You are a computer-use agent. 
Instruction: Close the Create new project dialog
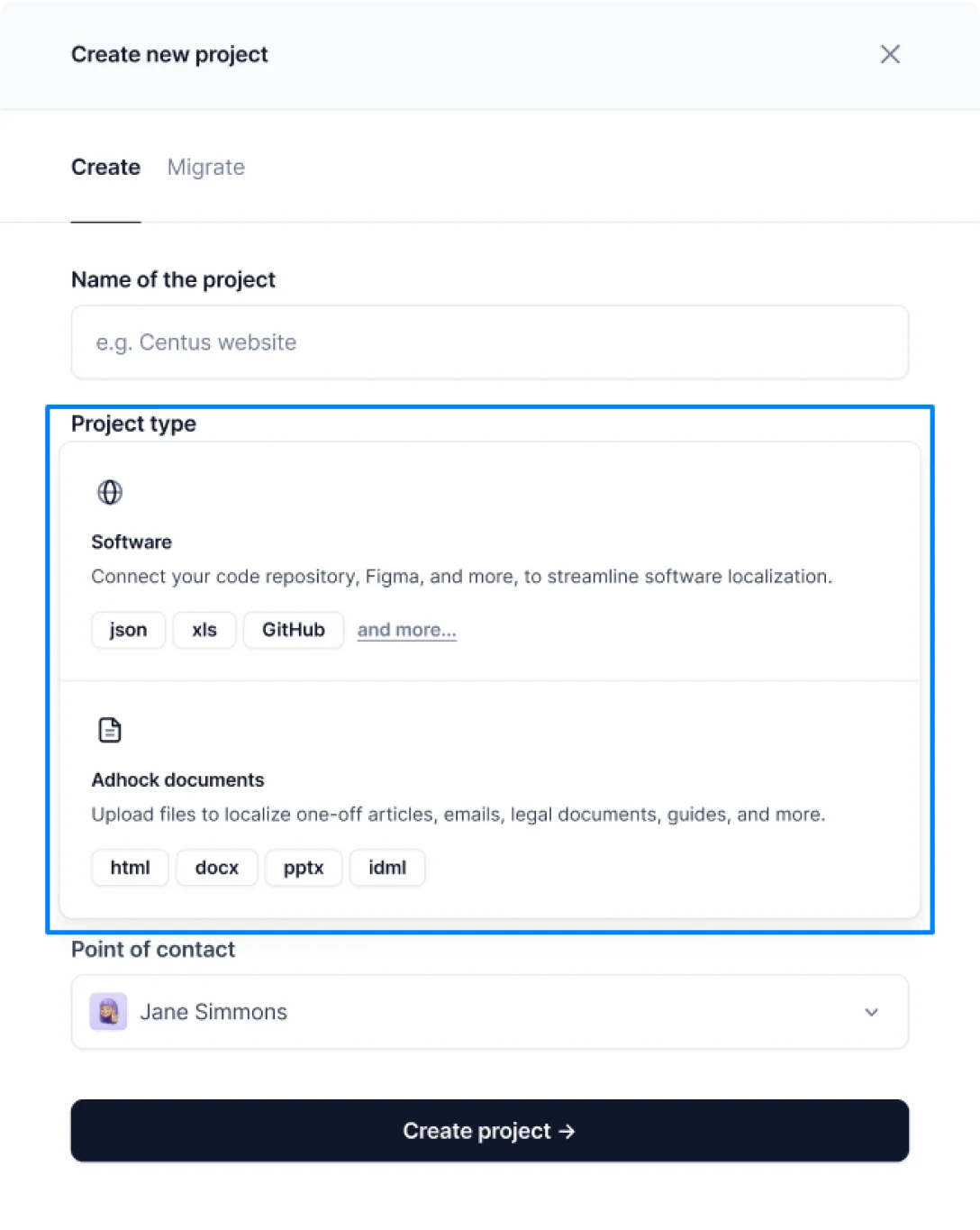click(x=890, y=54)
